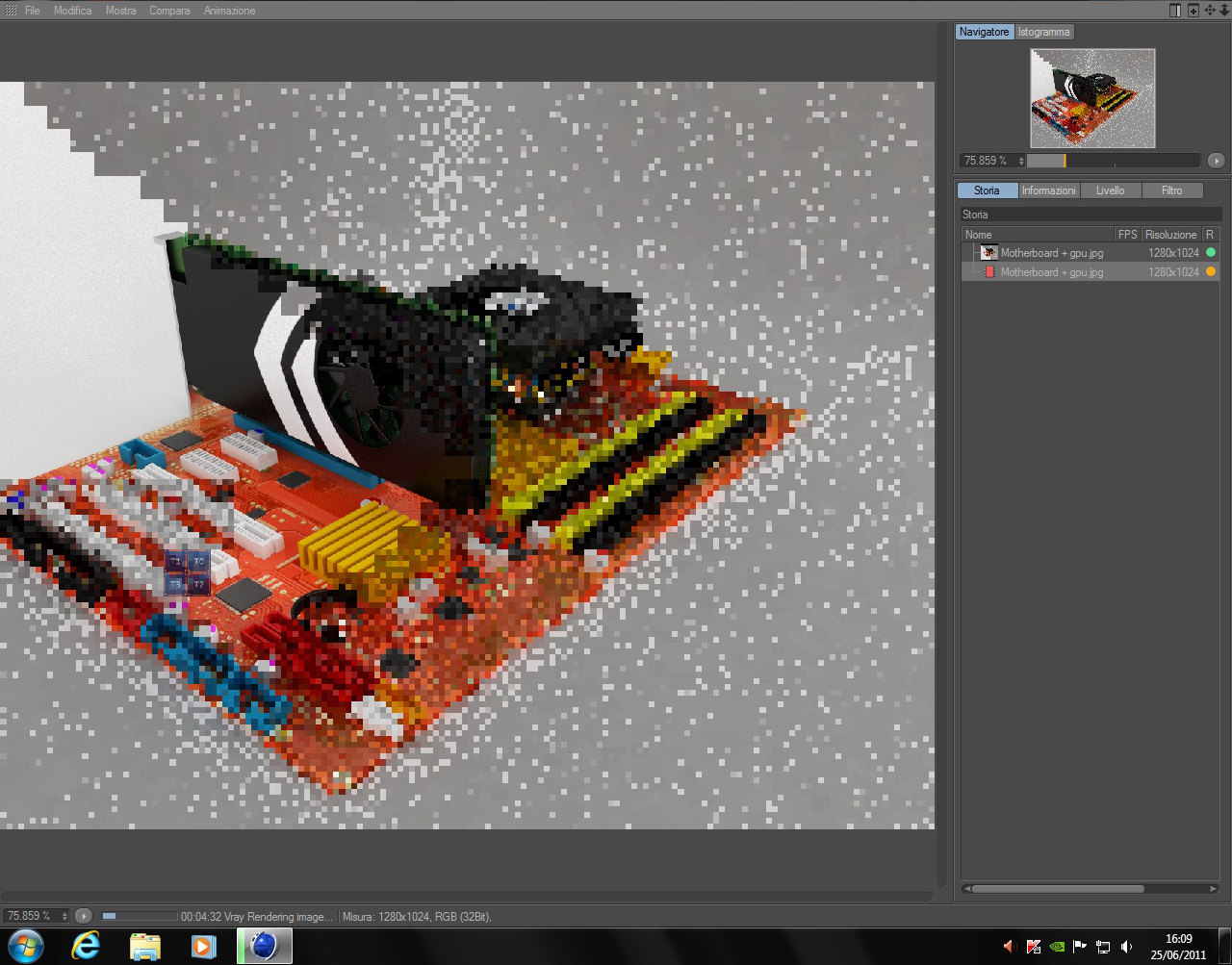Open the Windows Start menu
This screenshot has width=1232, height=965.
pyautogui.click(x=26, y=946)
